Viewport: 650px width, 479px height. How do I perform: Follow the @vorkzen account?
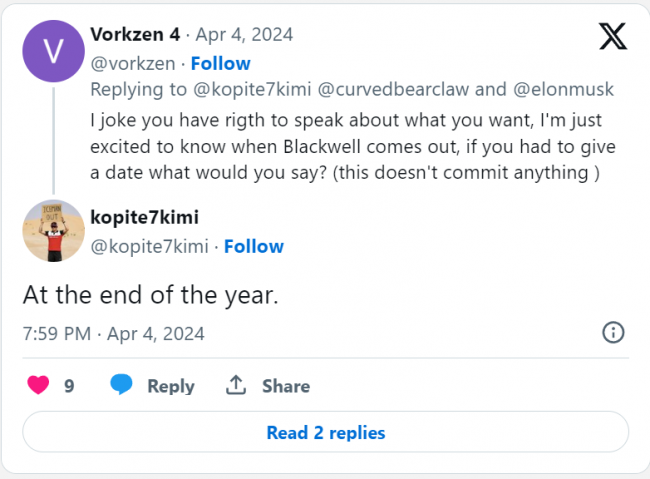click(x=221, y=63)
